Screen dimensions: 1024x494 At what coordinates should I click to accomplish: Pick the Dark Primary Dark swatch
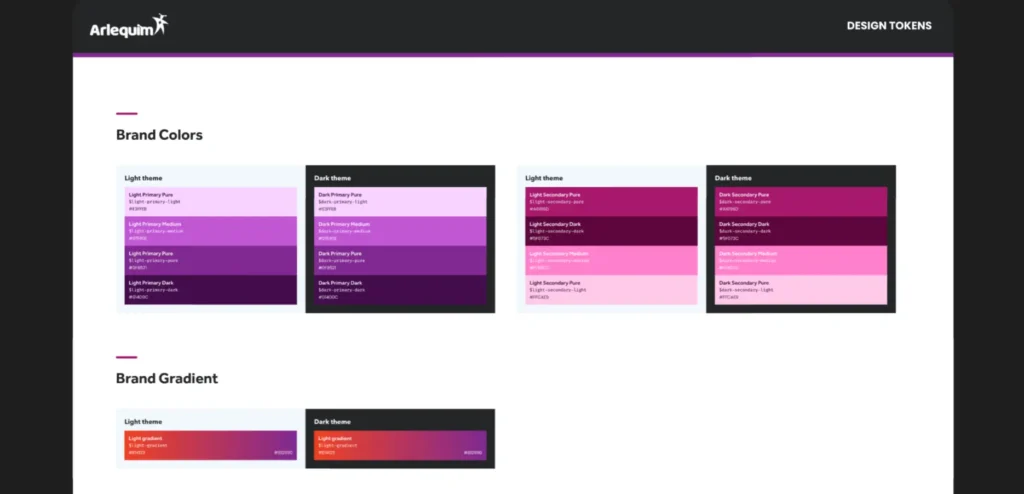pos(400,289)
